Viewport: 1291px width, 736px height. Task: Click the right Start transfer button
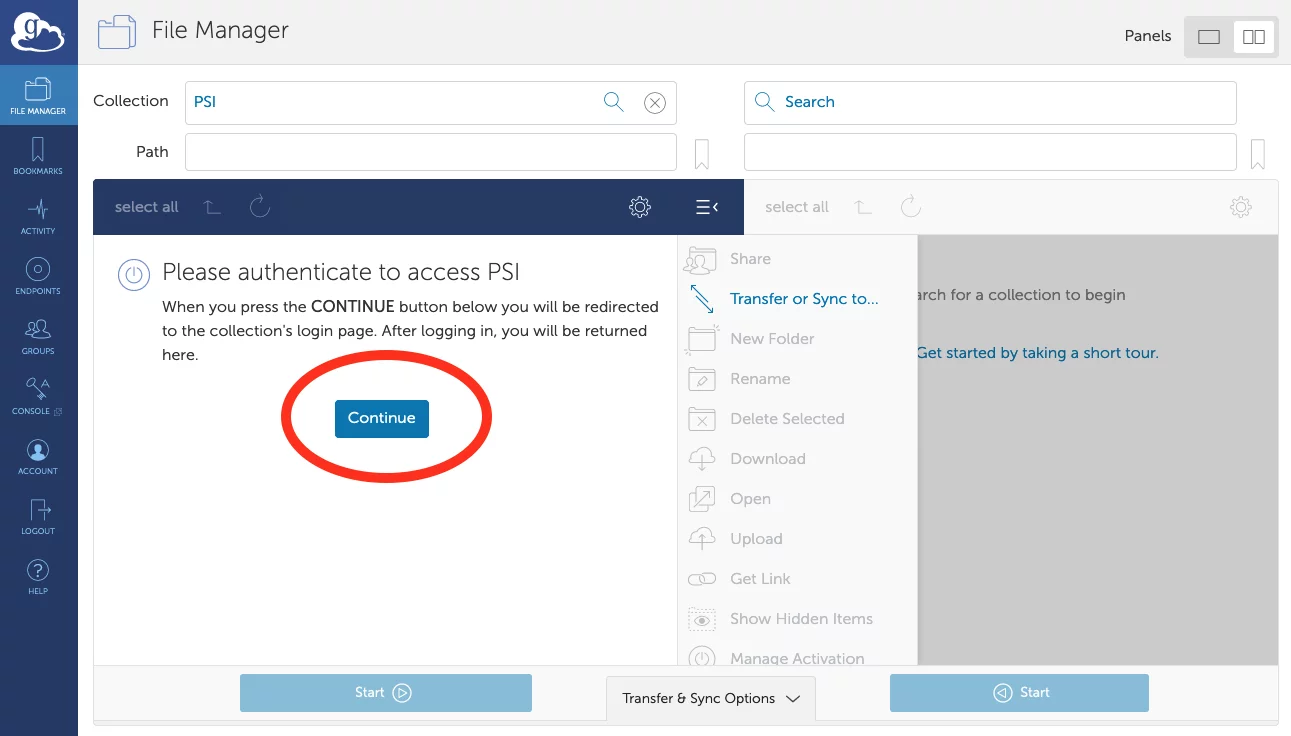click(1019, 692)
